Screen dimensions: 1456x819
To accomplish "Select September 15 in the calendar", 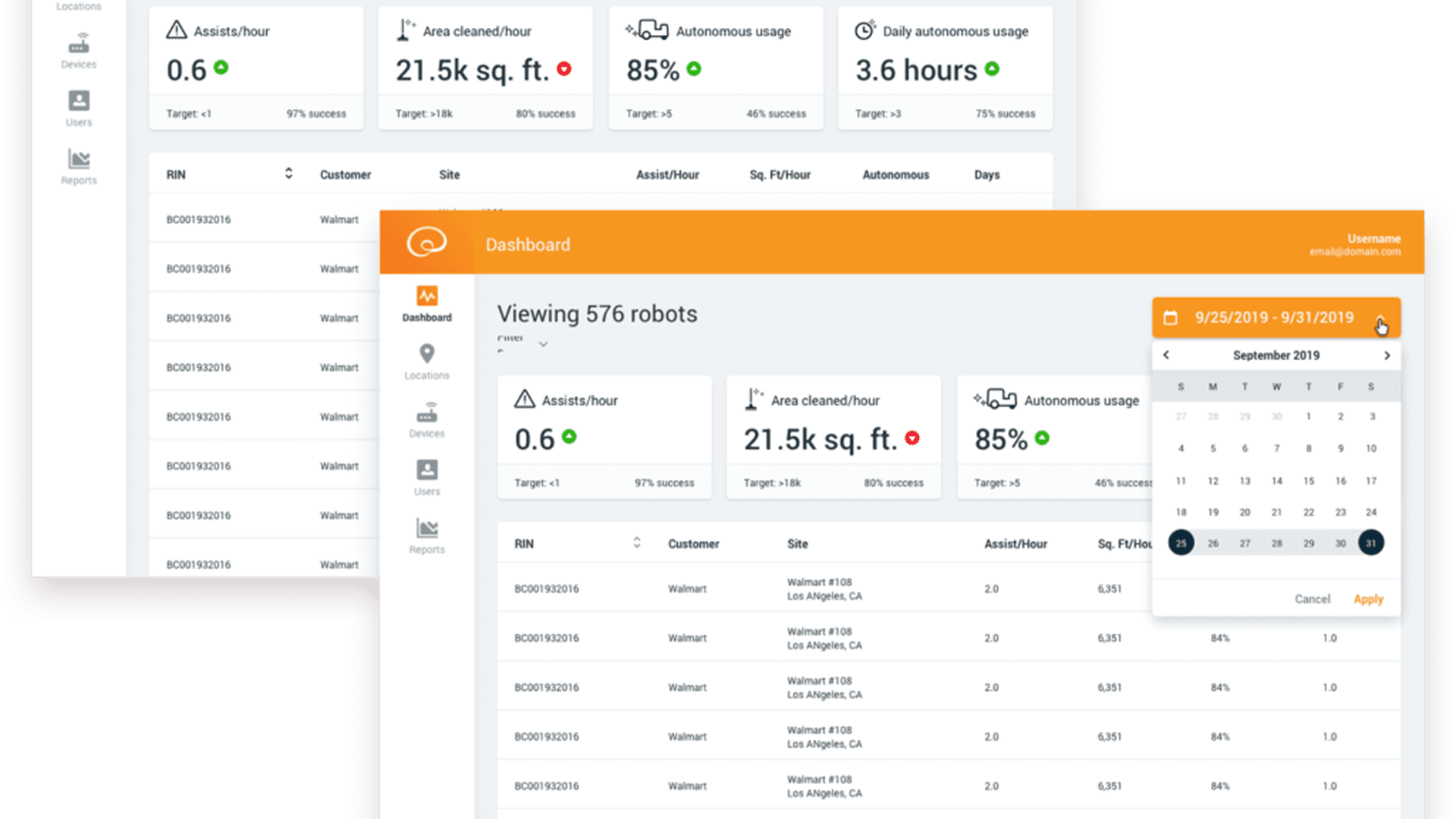I will (1308, 481).
